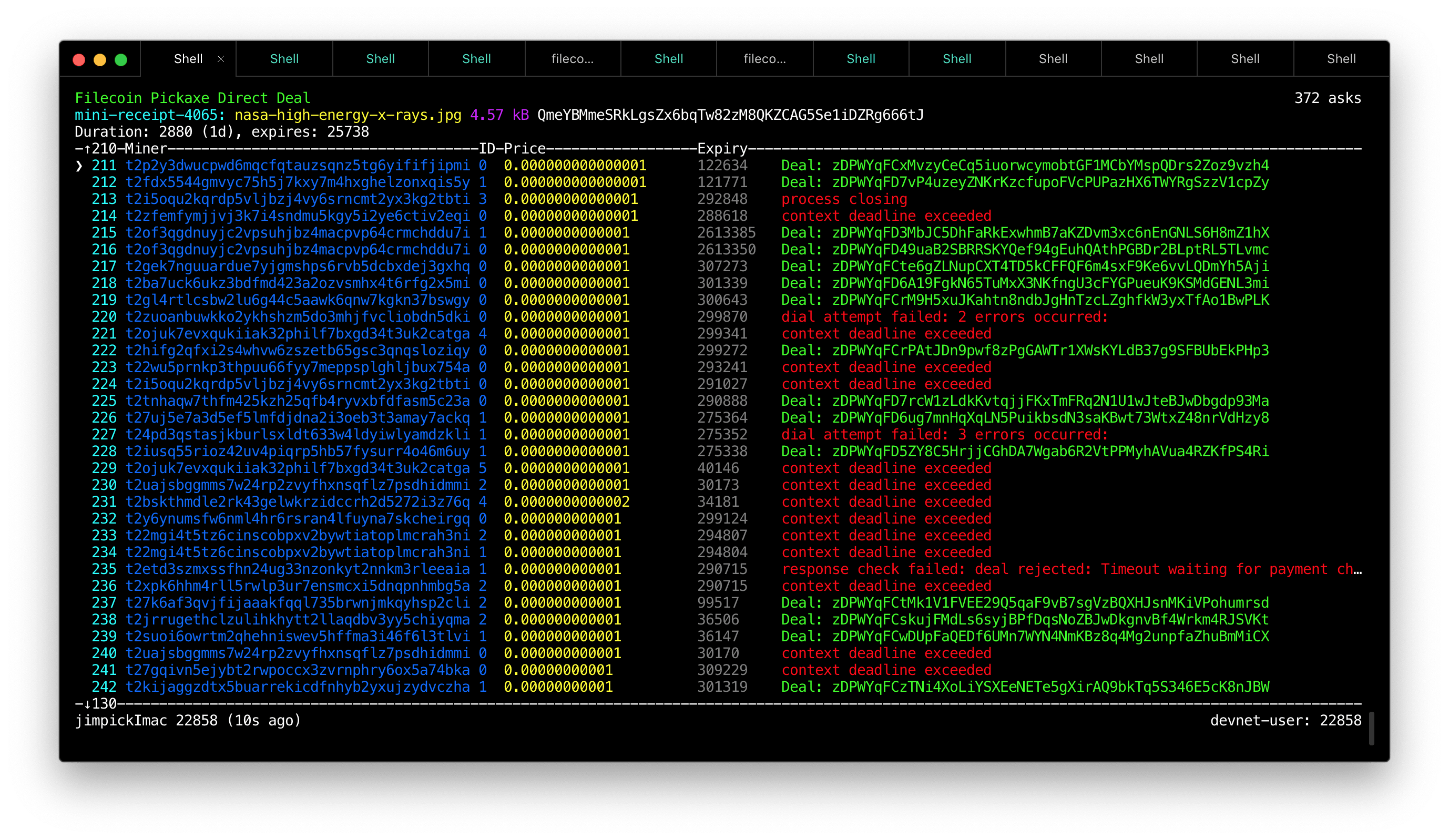Click the deal ID zDPWYqFCrM9H5xuJKaht… on row 219
Viewport: 1449px width, 840px height.
[1050, 300]
